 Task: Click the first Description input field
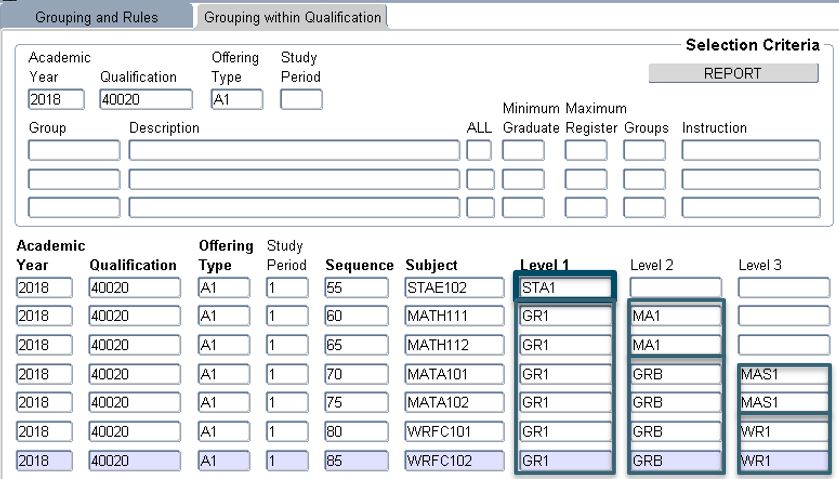[294, 151]
